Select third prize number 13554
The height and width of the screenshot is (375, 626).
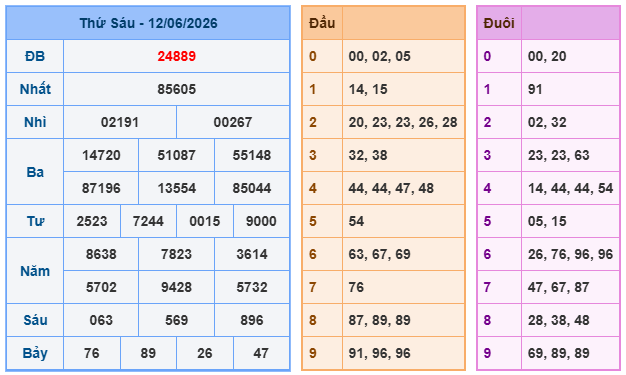click(176, 188)
